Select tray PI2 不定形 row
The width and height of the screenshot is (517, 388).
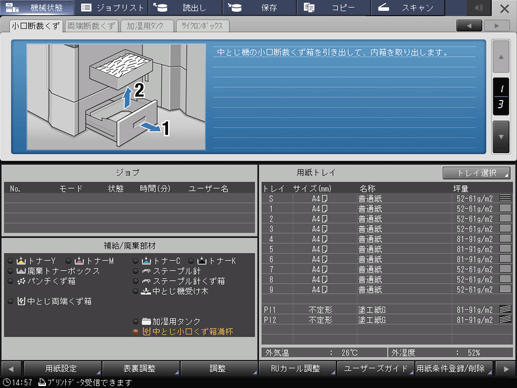(387, 320)
